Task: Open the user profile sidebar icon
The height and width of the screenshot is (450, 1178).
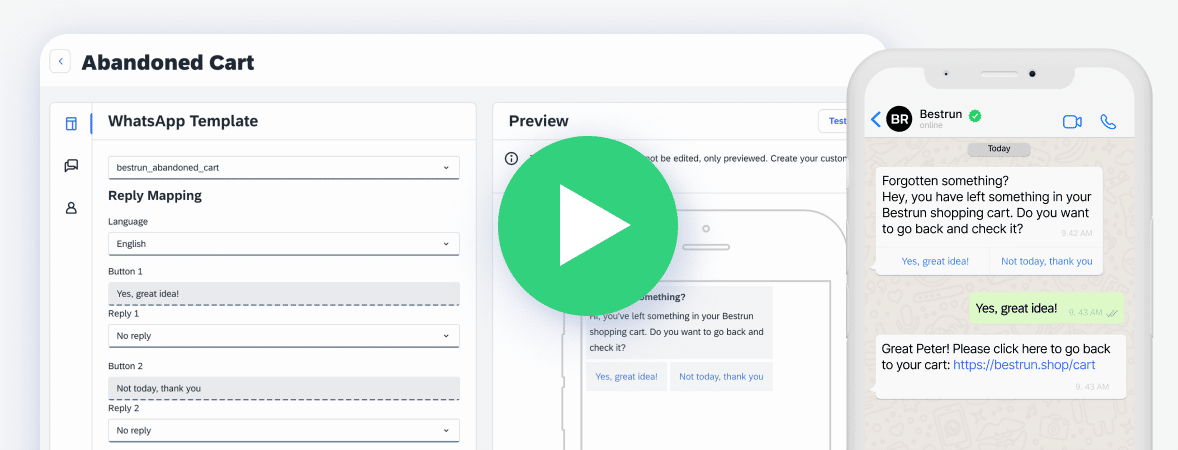Action: [x=71, y=208]
